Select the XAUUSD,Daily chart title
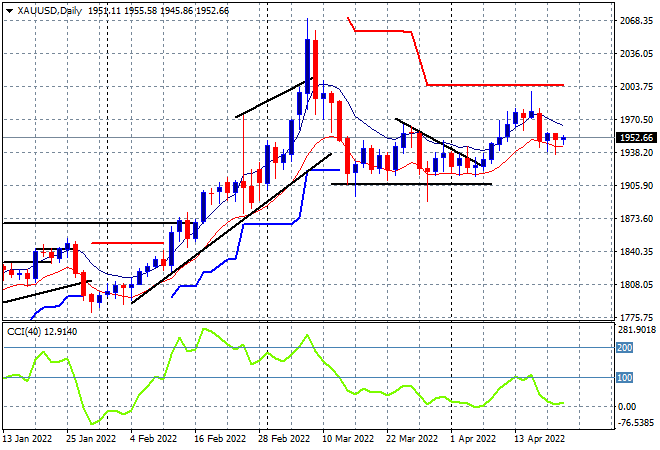The image size is (660, 450). click(50, 11)
